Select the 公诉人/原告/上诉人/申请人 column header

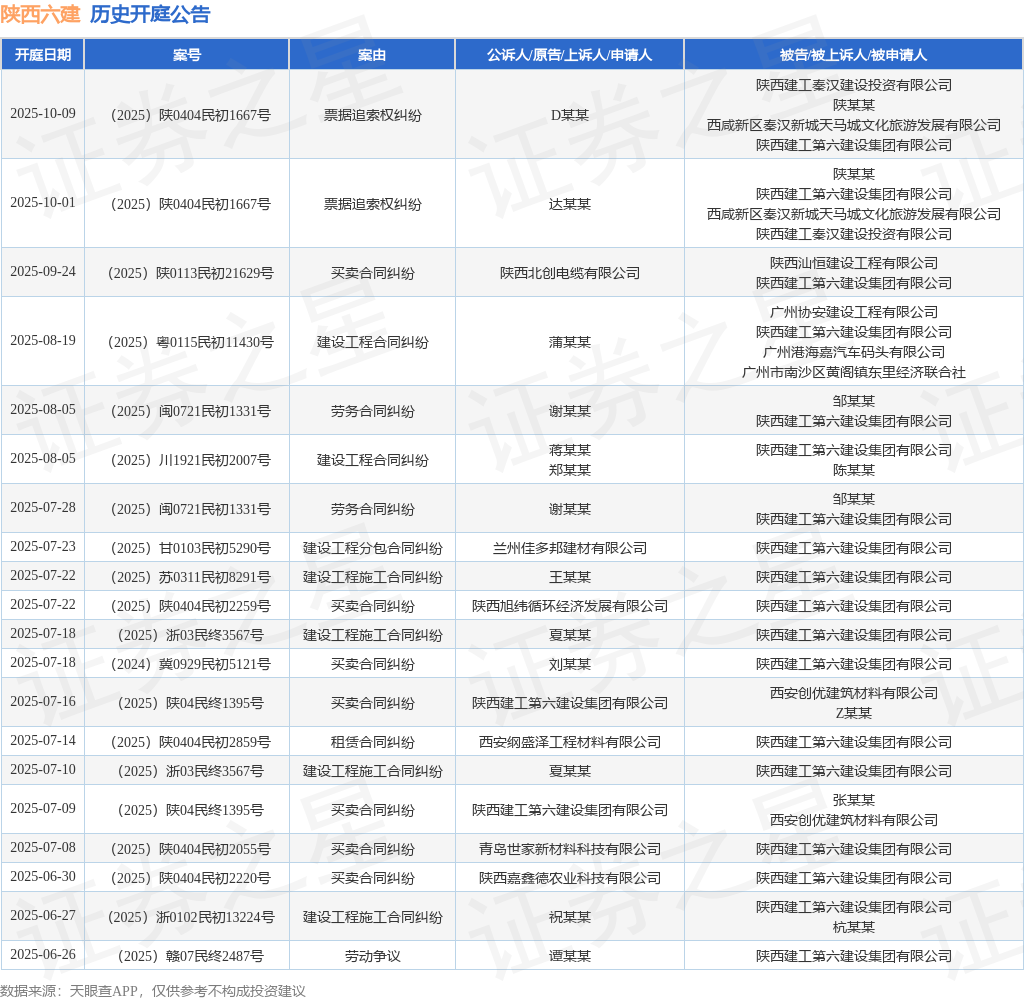pos(569,55)
